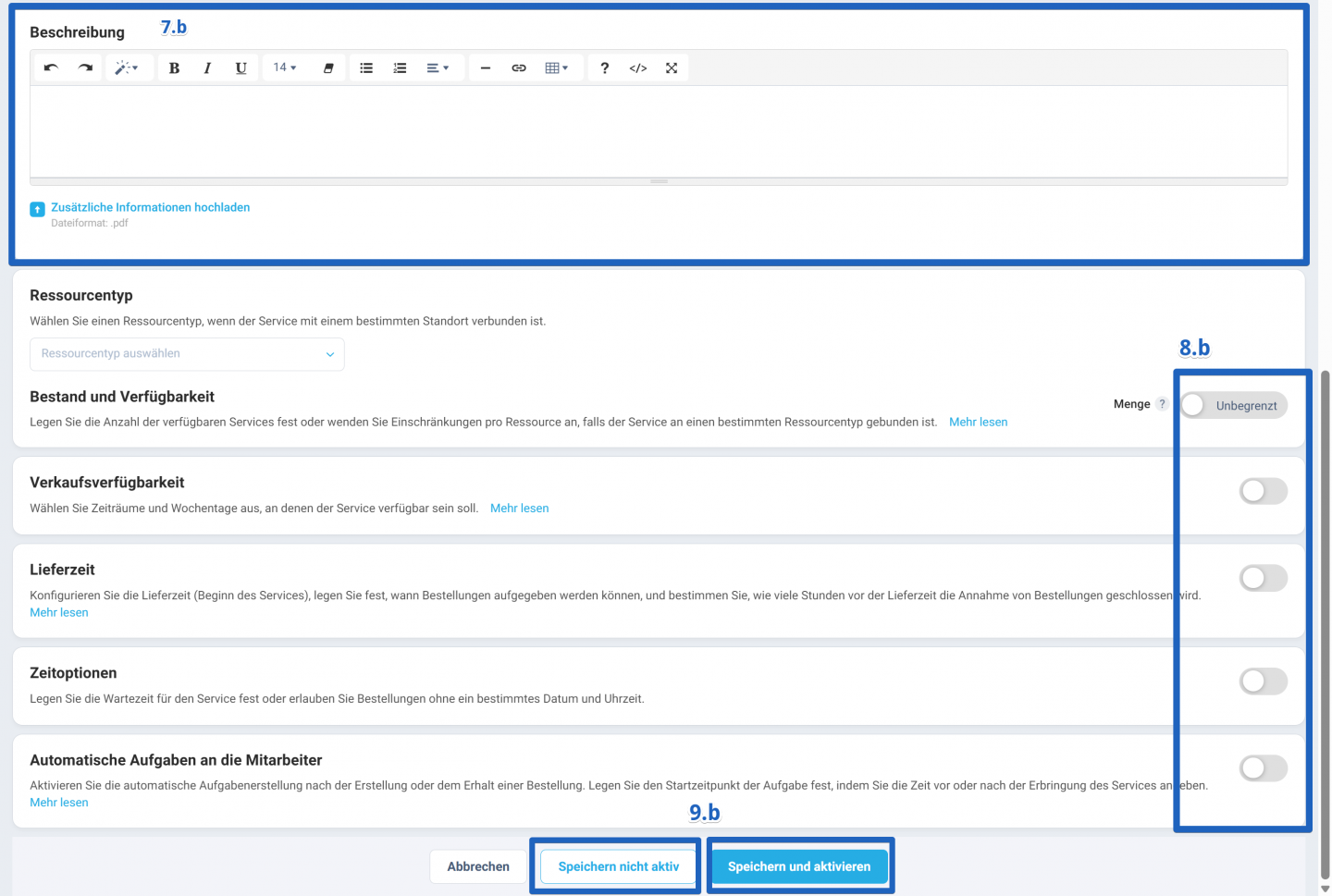The width and height of the screenshot is (1332, 896).
Task: Open the insert table dropdown
Action: (557, 68)
